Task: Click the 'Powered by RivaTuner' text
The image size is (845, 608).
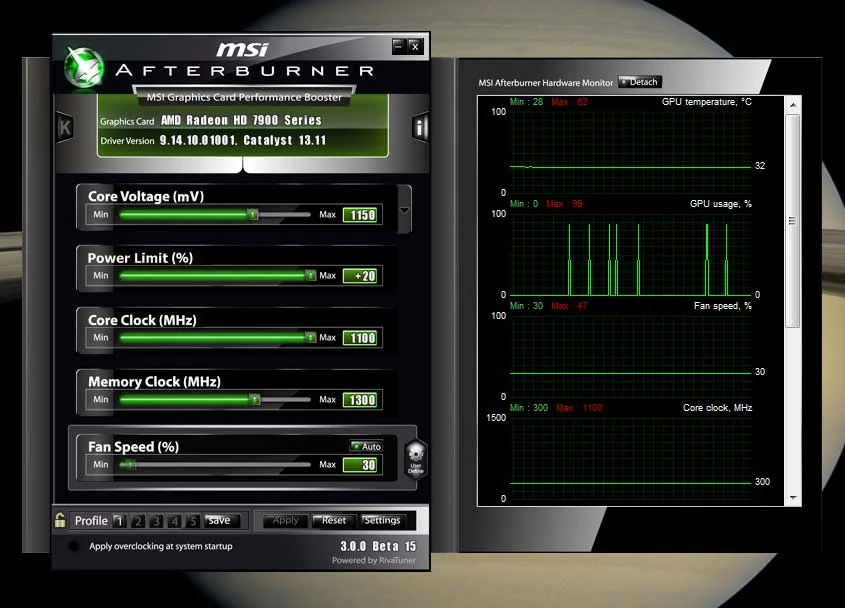Action: [x=374, y=561]
